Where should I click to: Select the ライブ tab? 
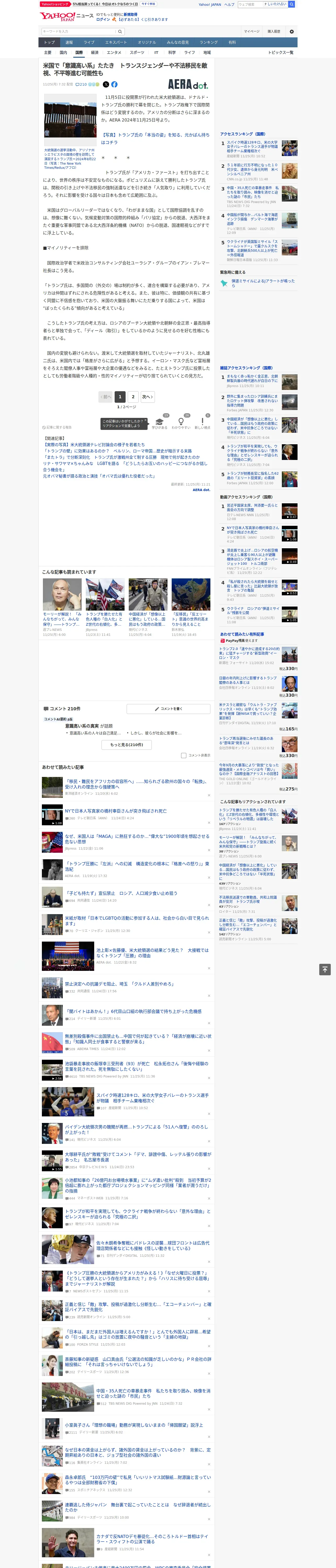click(x=89, y=42)
